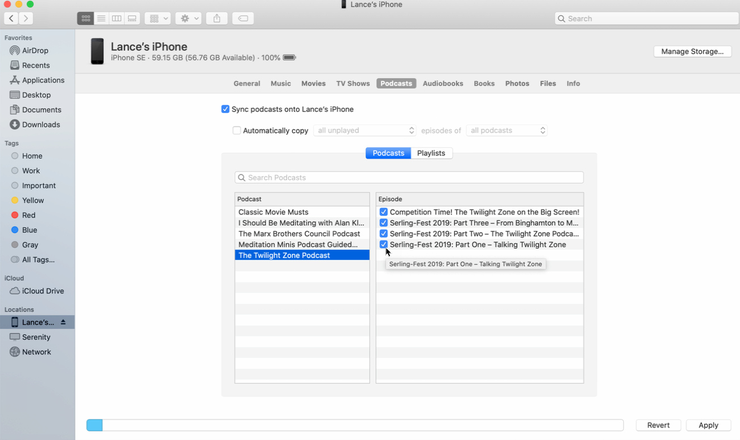Switch Finder to list view
Viewport: 740px width, 440px height.
pos(101,18)
